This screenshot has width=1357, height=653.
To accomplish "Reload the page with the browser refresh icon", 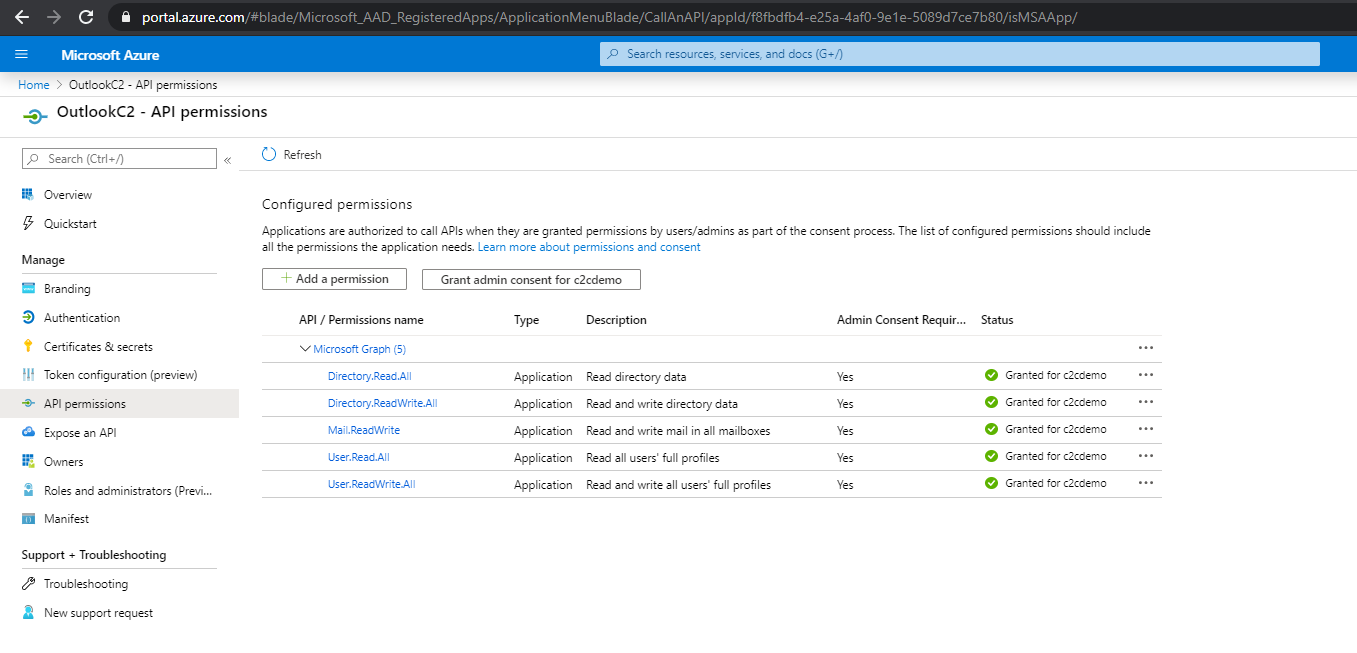I will [86, 17].
